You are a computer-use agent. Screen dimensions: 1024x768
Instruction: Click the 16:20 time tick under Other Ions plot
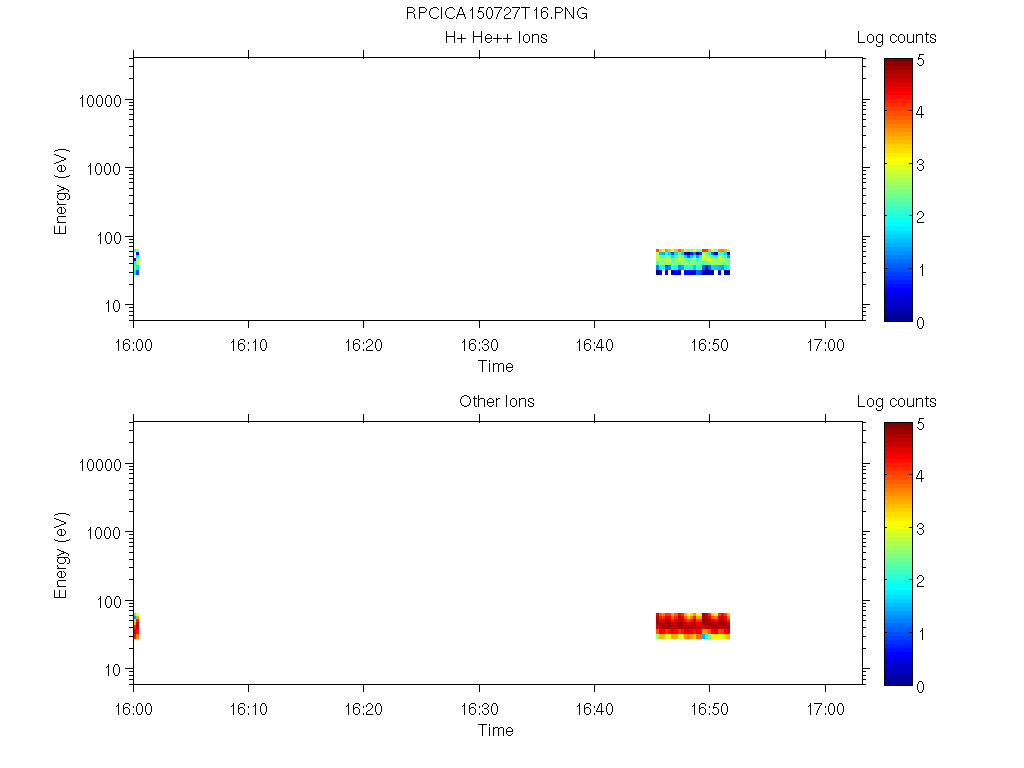tap(363, 709)
